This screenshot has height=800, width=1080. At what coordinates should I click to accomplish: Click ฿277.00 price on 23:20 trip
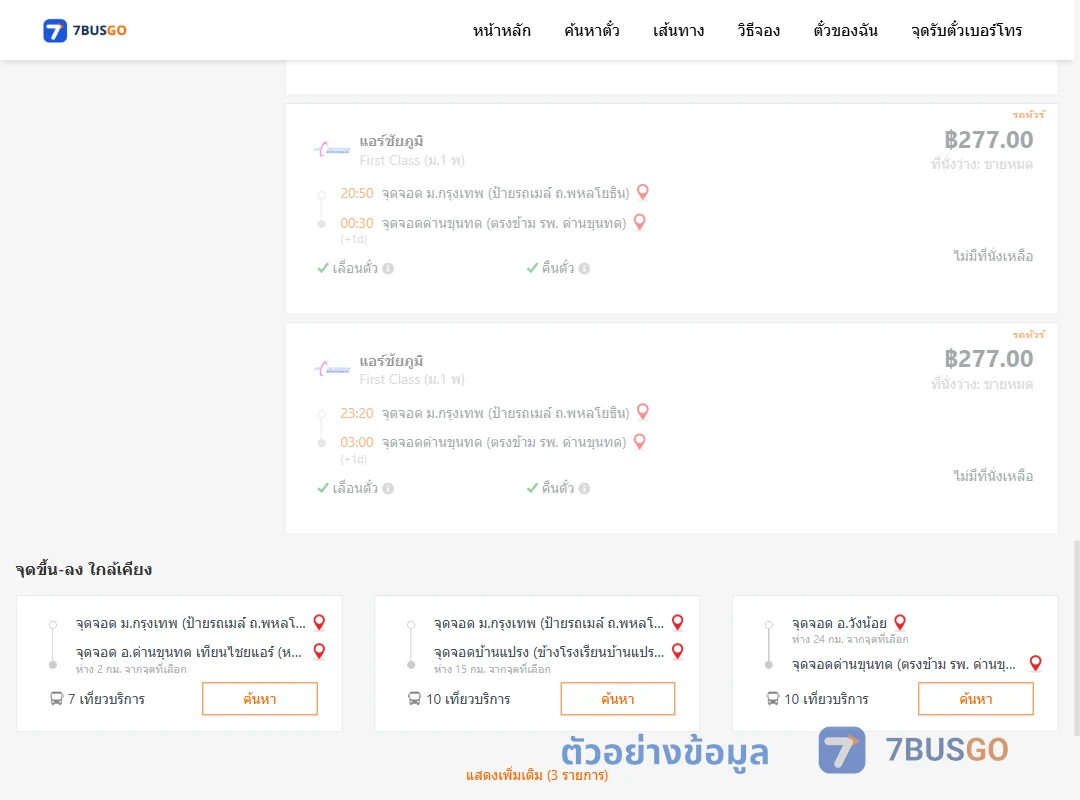tap(988, 359)
